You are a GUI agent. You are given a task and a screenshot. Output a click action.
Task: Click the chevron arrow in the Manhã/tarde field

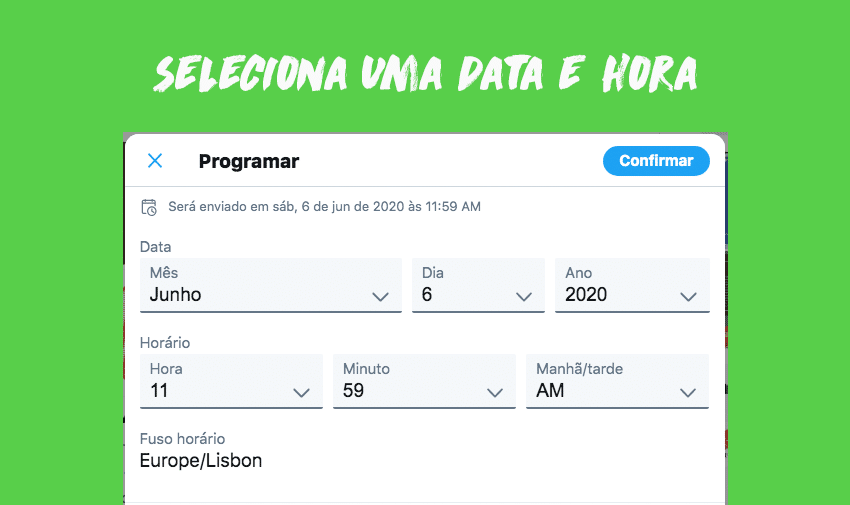pos(687,392)
